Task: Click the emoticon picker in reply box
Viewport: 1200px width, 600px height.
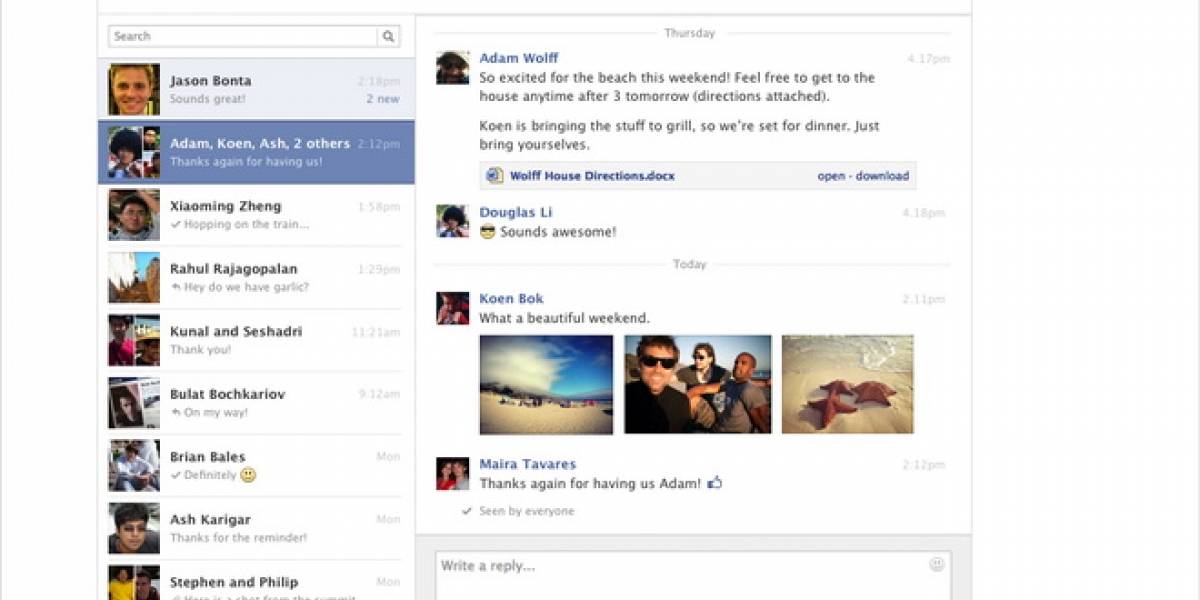Action: tap(937, 564)
